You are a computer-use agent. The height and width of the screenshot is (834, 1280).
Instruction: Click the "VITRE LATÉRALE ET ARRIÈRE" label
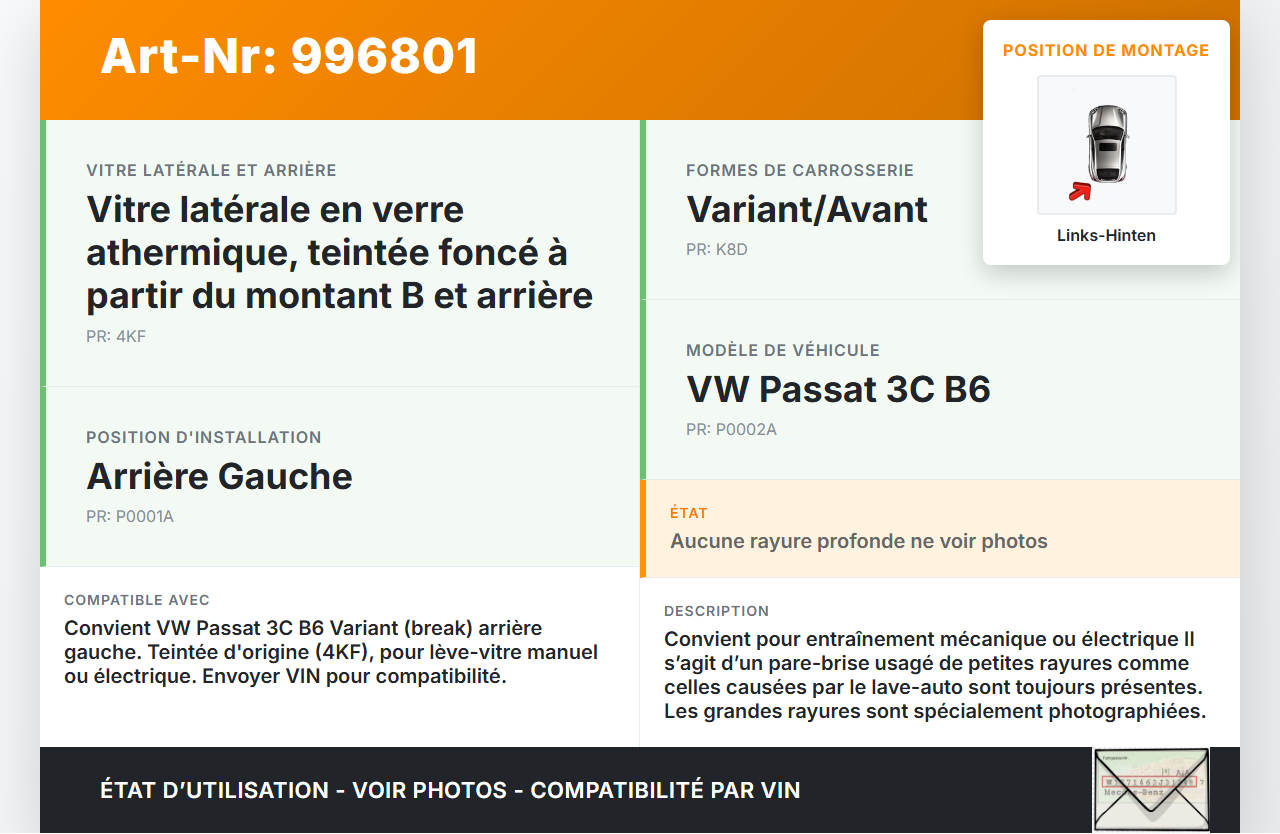click(211, 171)
